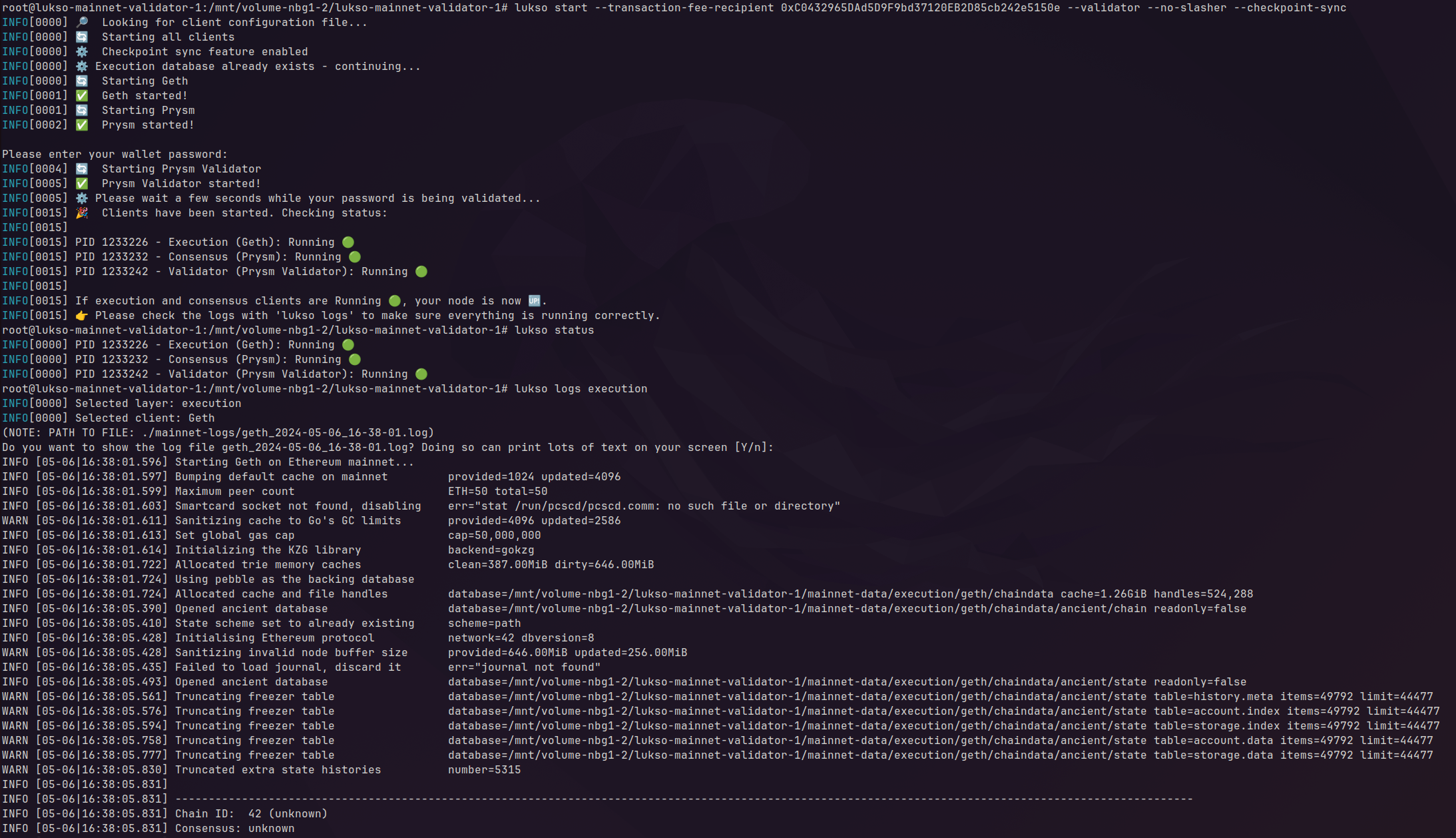Click the transaction fee recipient 0xC043 address

(x=920, y=8)
